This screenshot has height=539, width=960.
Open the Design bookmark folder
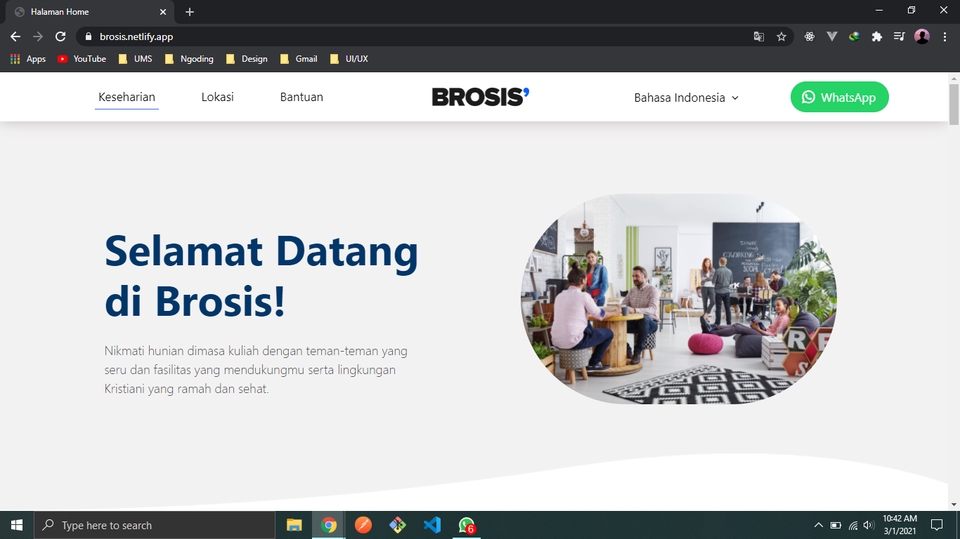click(247, 59)
